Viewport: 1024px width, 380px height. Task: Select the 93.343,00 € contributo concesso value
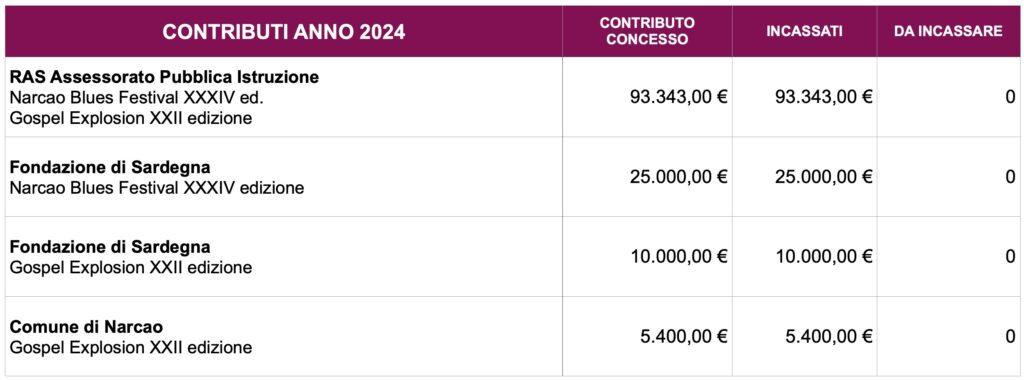(679, 97)
